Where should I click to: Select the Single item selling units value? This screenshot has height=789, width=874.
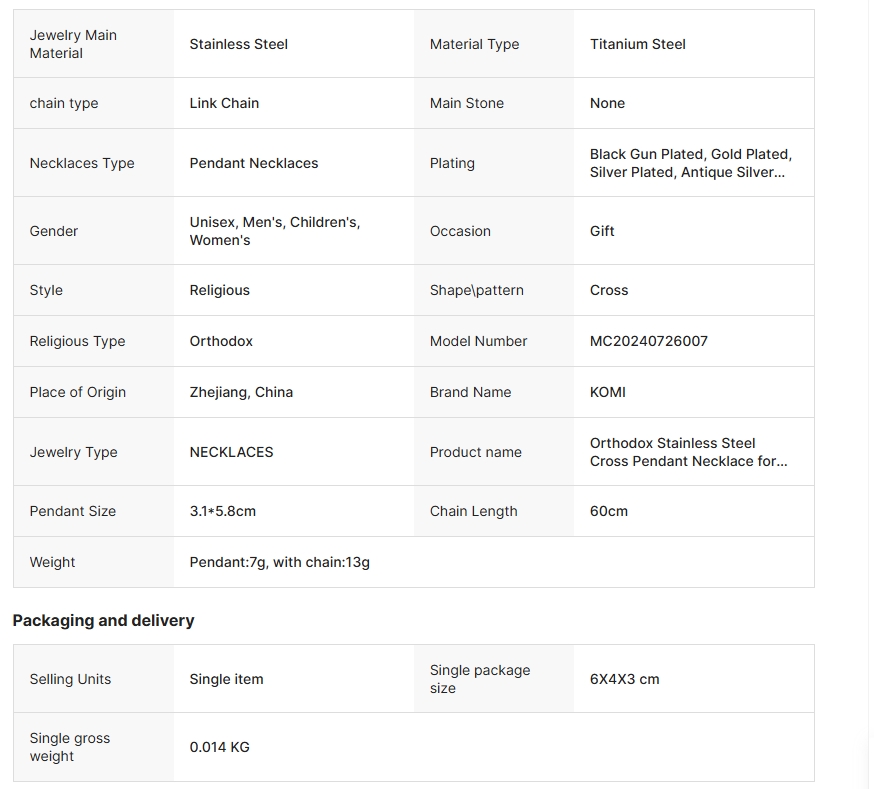[x=226, y=679]
